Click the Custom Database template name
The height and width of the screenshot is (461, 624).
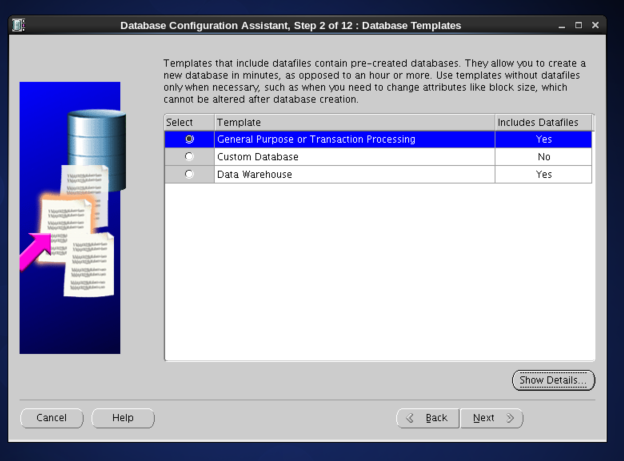click(x=258, y=157)
